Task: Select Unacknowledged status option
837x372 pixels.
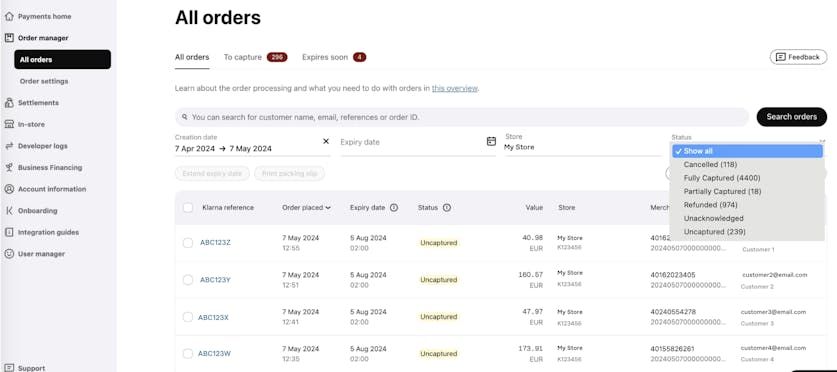Action: [x=747, y=218]
